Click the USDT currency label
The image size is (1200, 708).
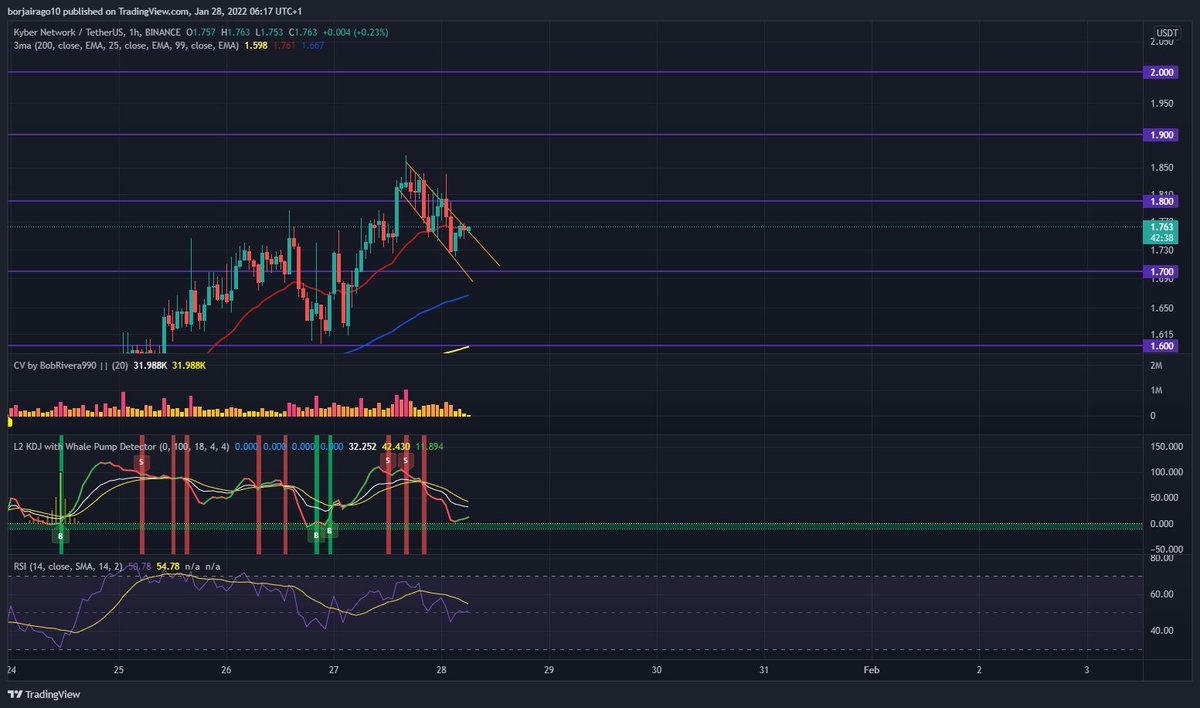tap(1165, 32)
